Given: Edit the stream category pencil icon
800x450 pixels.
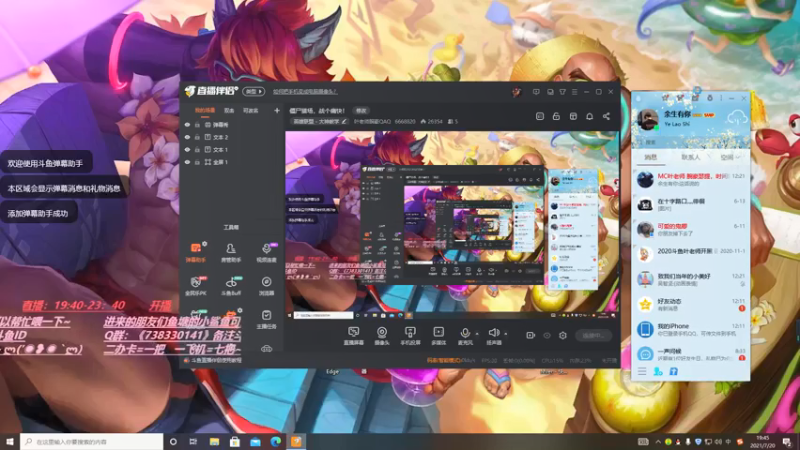Looking at the screenshot, I should (x=344, y=121).
